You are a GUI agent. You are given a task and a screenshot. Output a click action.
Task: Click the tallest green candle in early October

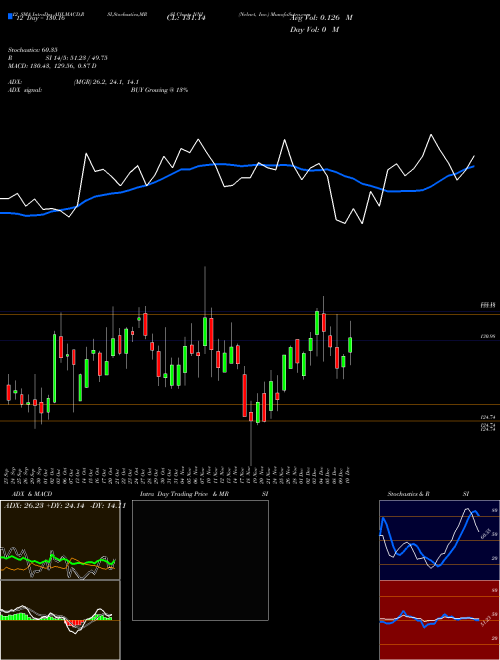pos(54,368)
